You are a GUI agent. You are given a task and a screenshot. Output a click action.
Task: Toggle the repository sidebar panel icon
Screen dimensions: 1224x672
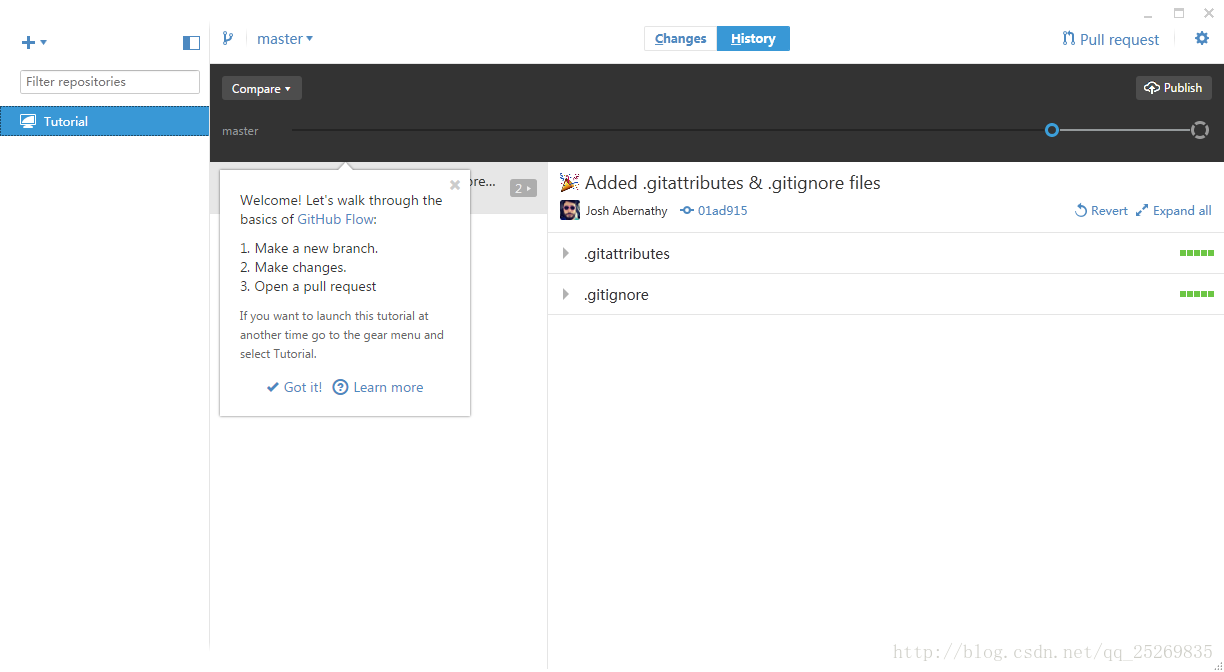click(x=191, y=42)
